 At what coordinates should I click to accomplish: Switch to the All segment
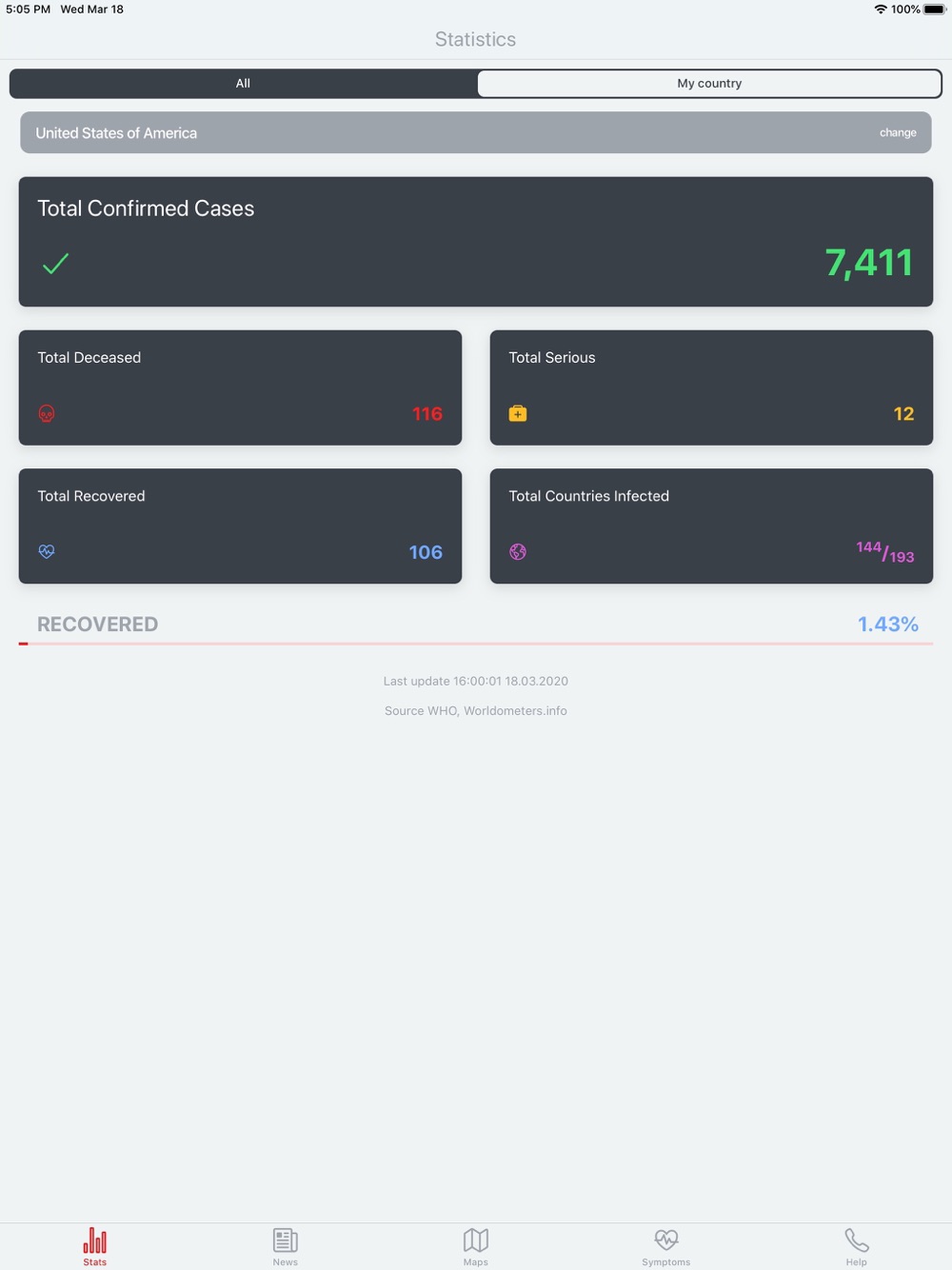pos(243,84)
